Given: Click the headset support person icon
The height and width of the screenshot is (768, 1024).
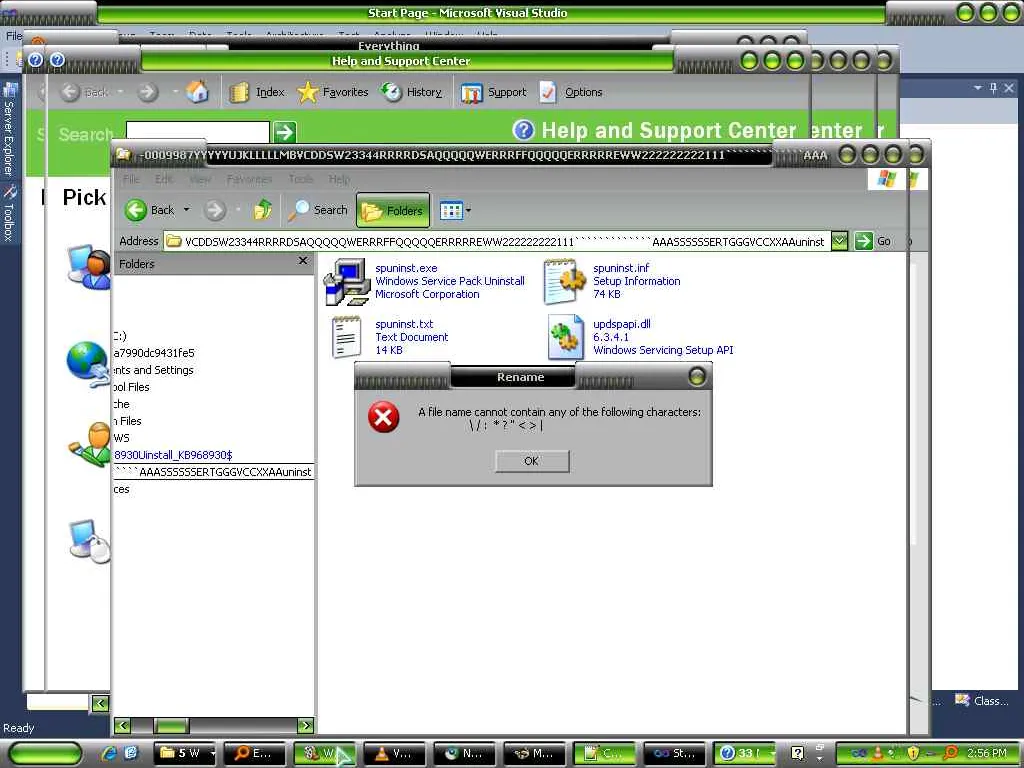Looking at the screenshot, I should pos(89,266).
